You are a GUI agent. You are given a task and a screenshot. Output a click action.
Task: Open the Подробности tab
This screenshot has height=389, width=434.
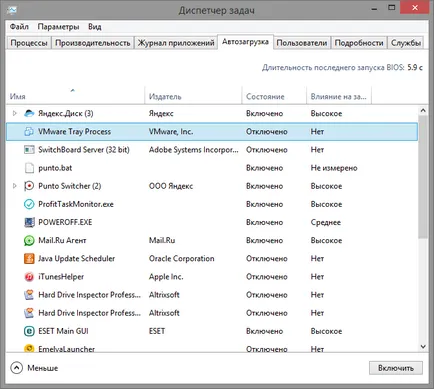(359, 43)
